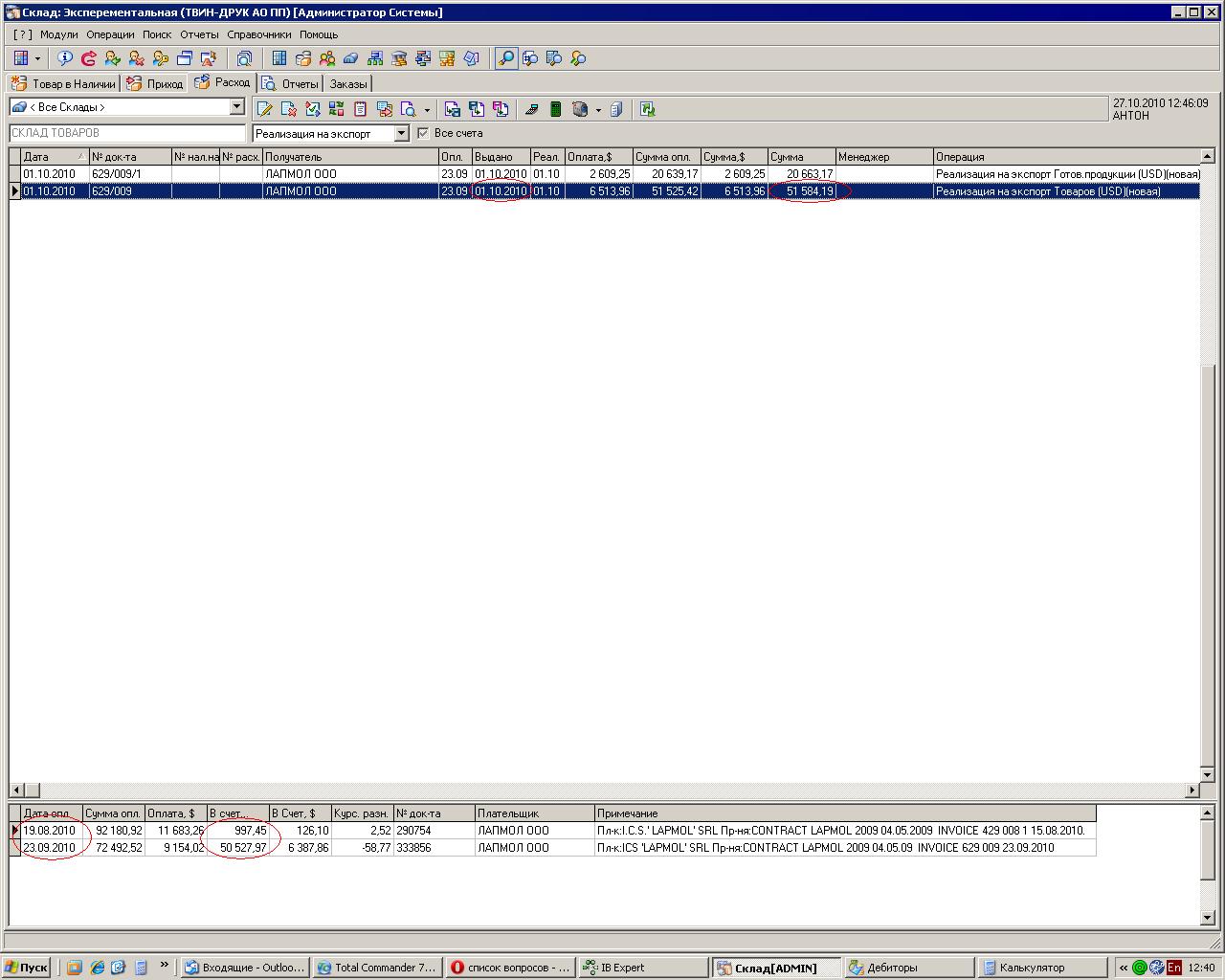Switch to the 'Приход' tab
Viewport: 1225px width, 980px height.
(x=155, y=83)
